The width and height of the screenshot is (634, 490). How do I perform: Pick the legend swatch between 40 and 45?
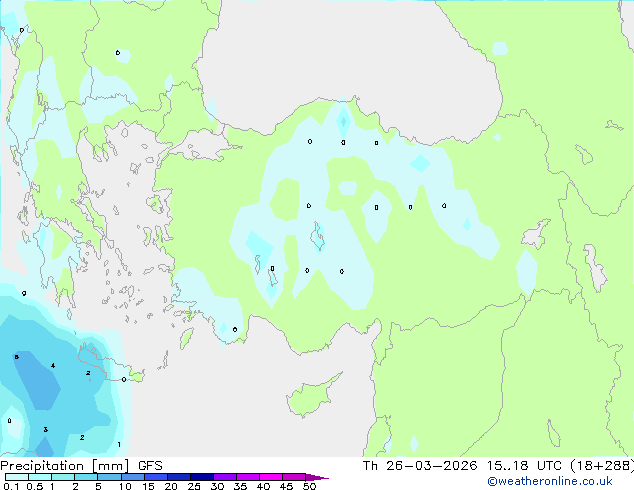(x=271, y=477)
